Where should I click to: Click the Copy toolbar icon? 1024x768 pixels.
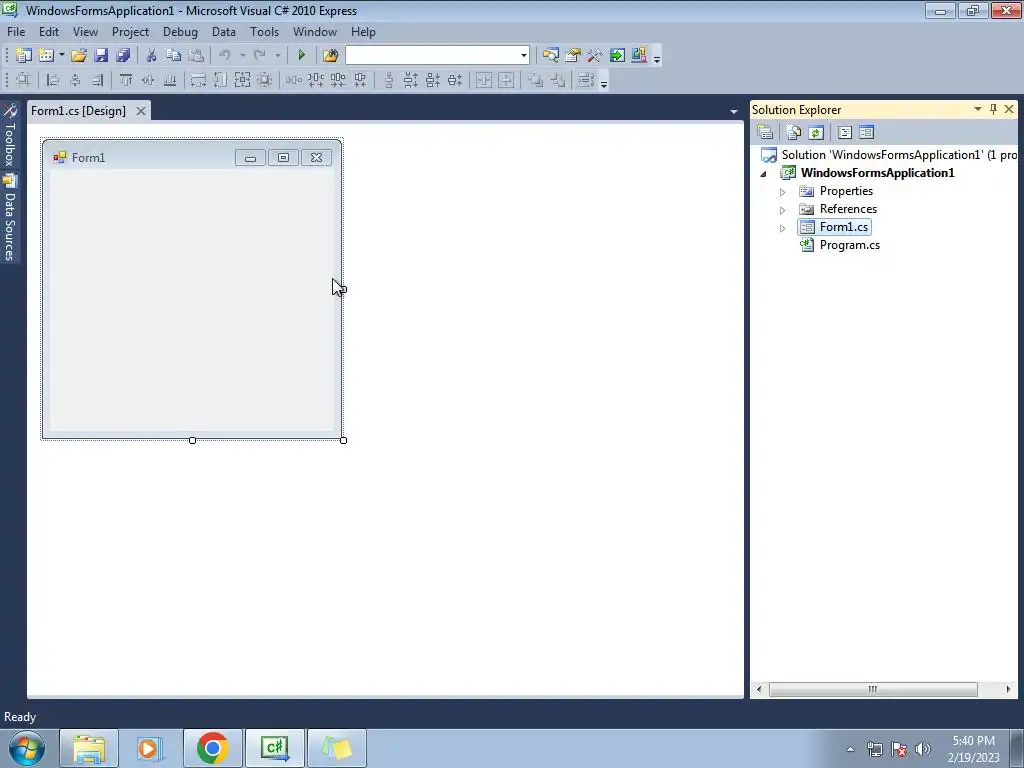coord(173,56)
